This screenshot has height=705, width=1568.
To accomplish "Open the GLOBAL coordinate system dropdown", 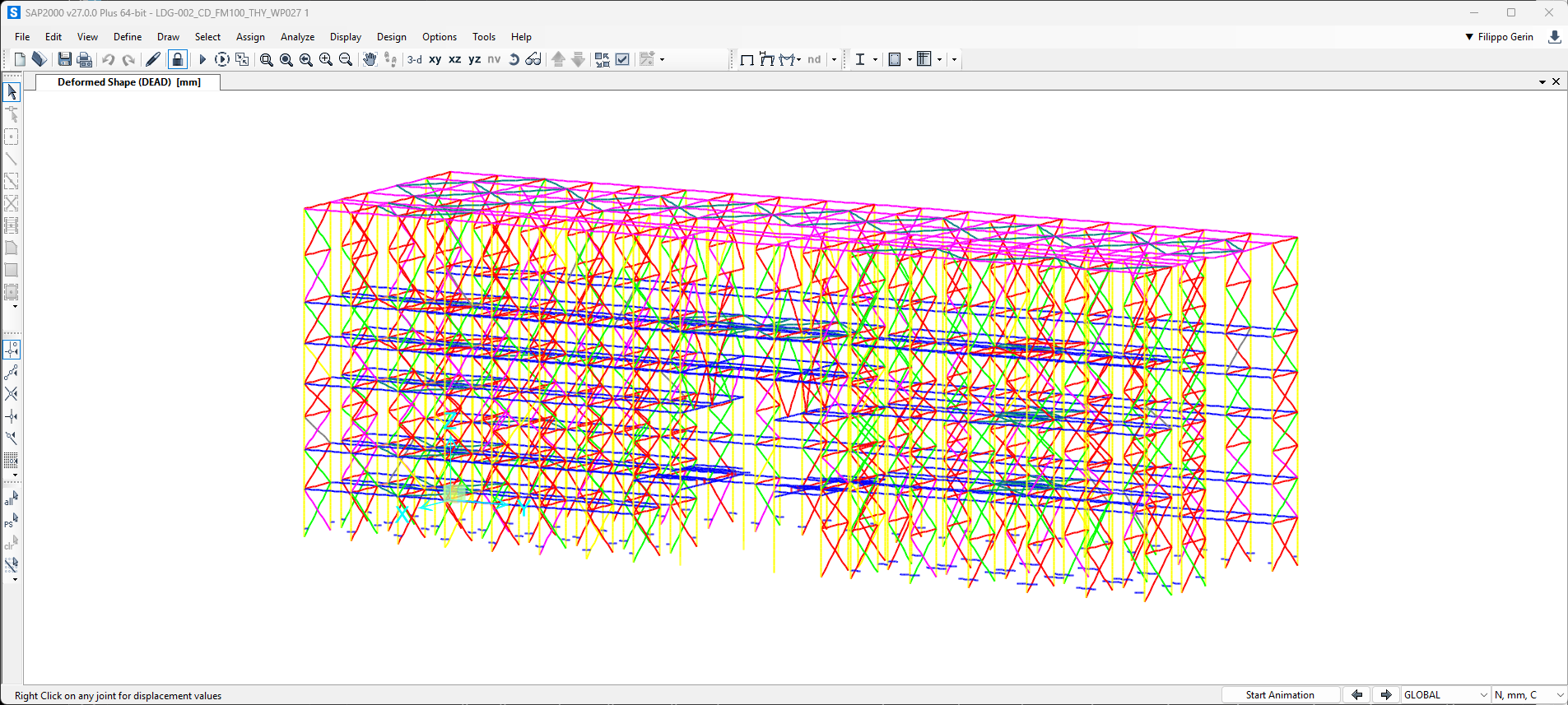I will (x=1446, y=695).
